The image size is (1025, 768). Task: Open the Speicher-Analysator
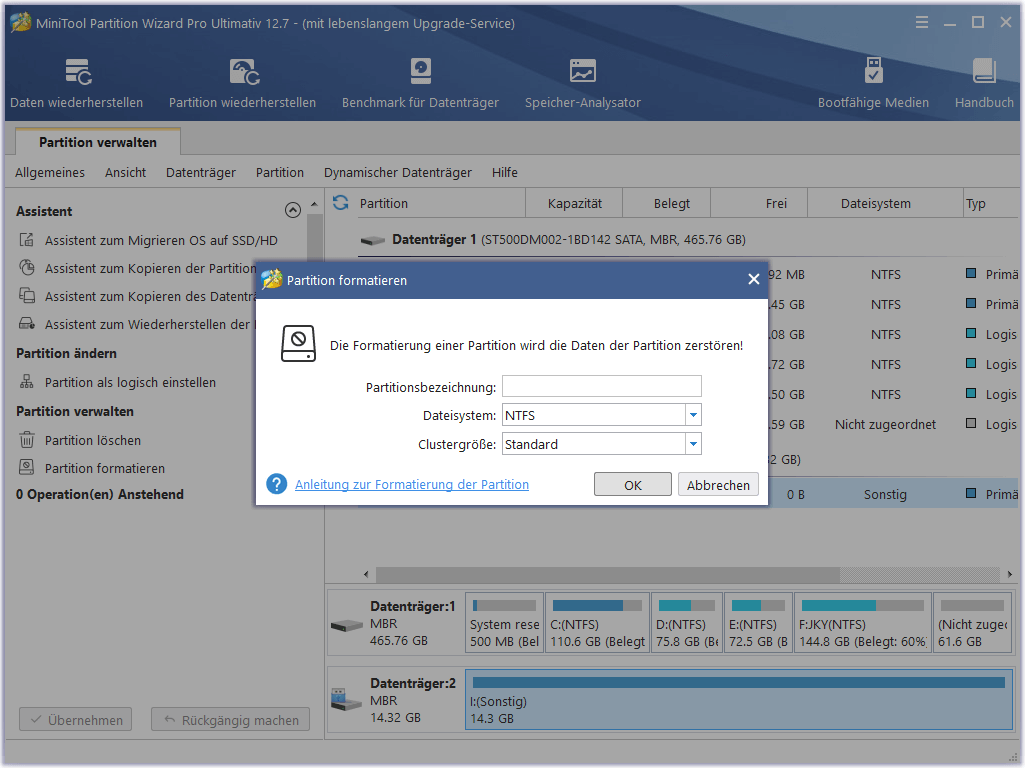582,81
